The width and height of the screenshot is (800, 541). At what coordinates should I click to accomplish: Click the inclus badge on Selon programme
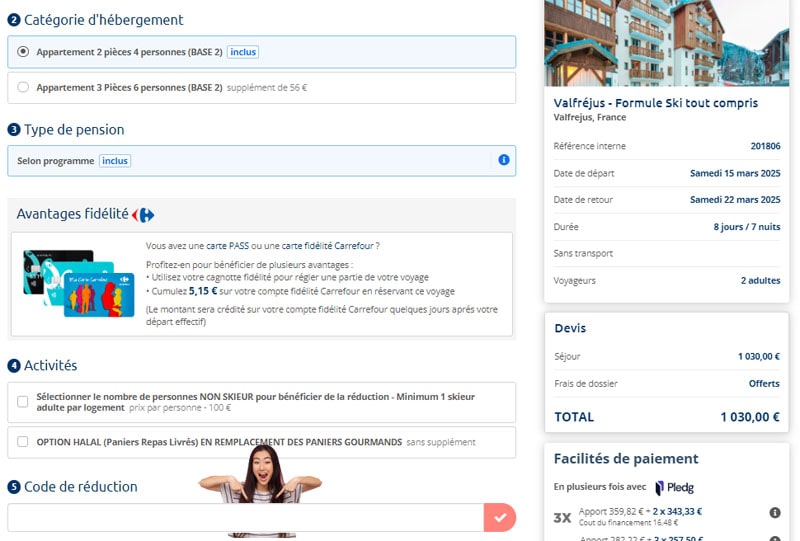(115, 161)
